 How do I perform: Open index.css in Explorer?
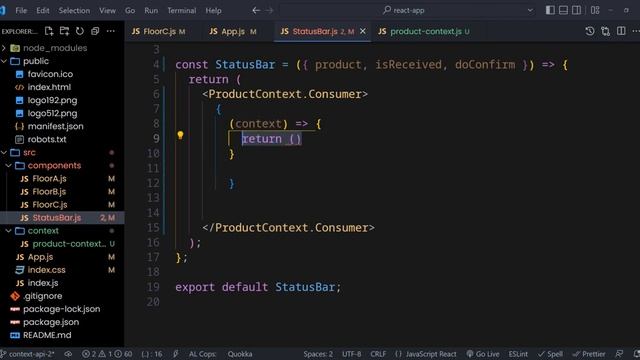coord(47,270)
